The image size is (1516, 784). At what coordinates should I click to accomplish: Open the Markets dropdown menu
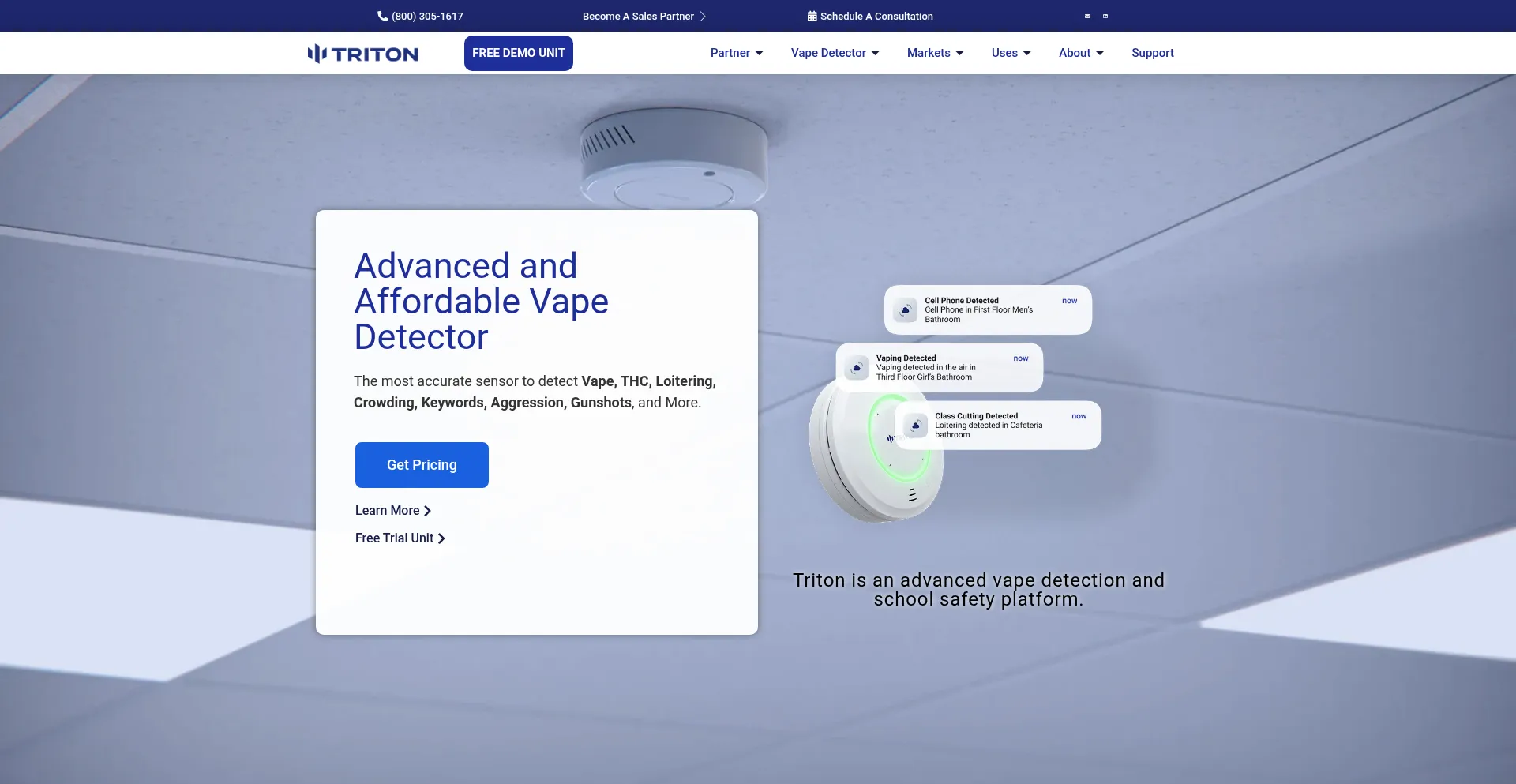[935, 53]
